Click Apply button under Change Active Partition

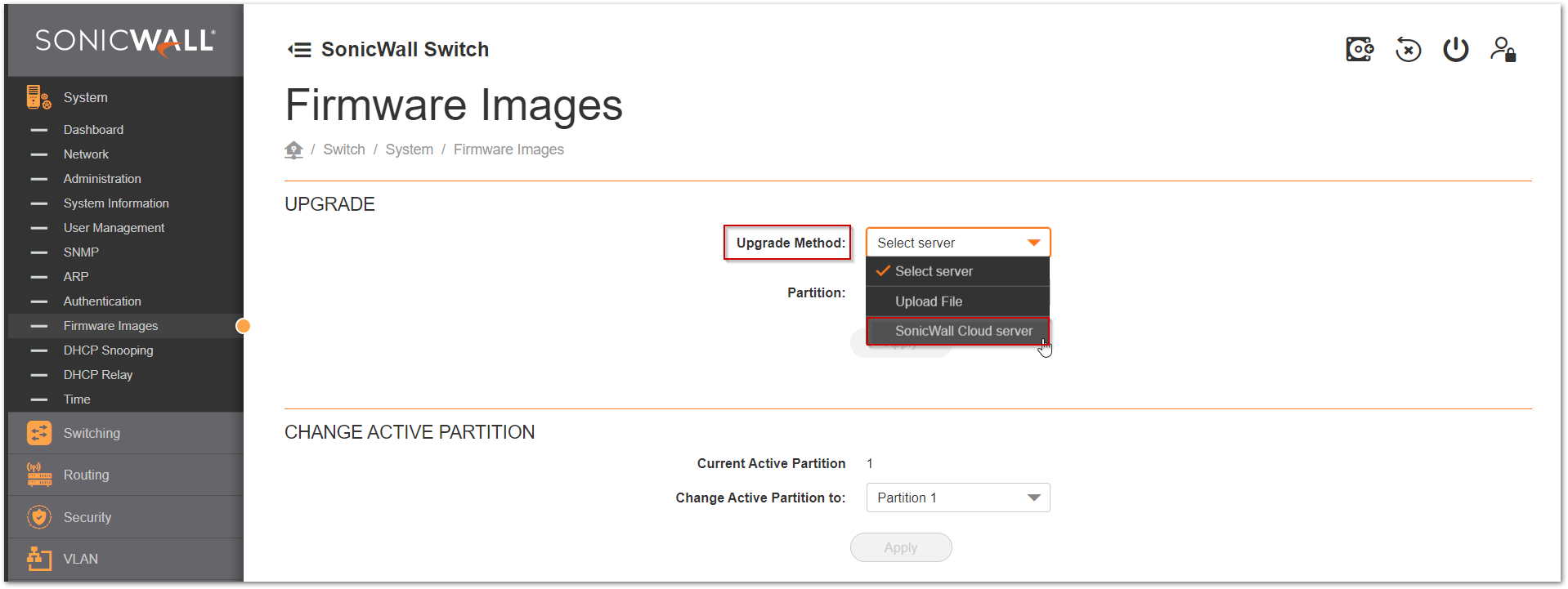pyautogui.click(x=900, y=547)
